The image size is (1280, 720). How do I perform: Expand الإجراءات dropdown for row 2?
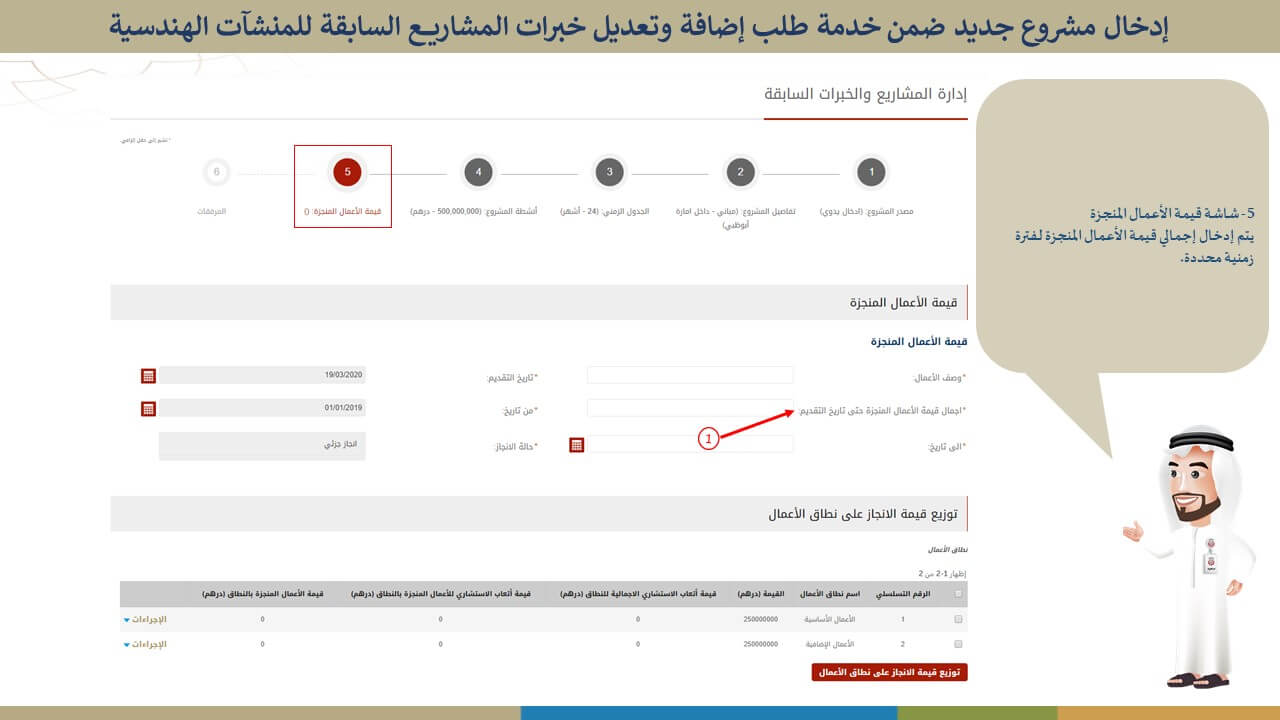(146, 645)
